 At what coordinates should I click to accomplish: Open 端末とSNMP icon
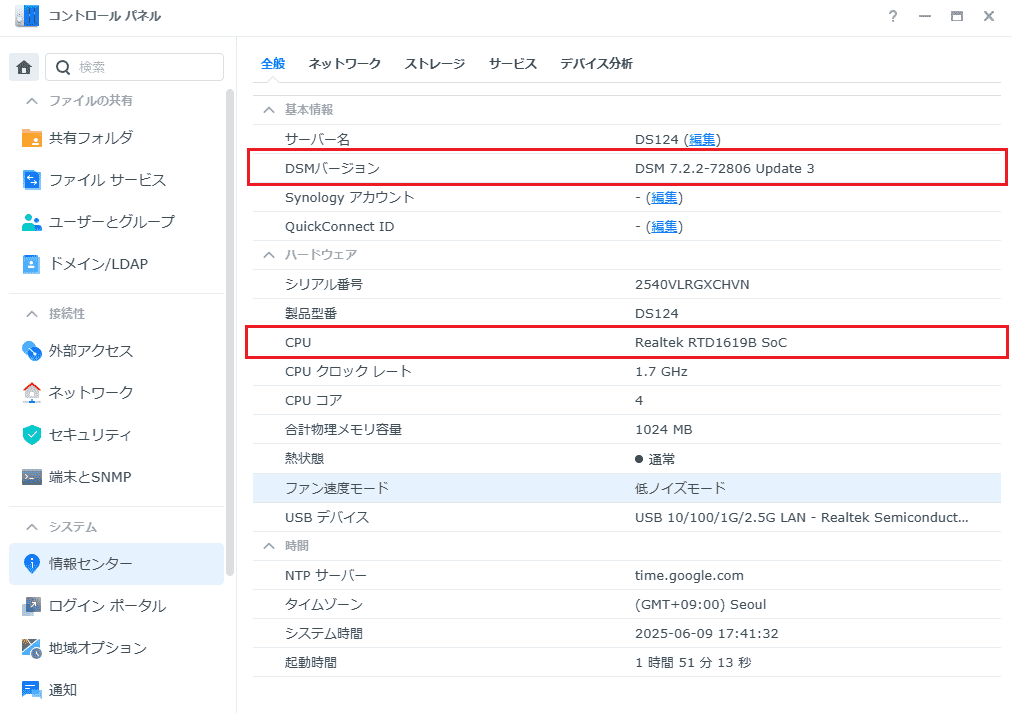[32, 477]
